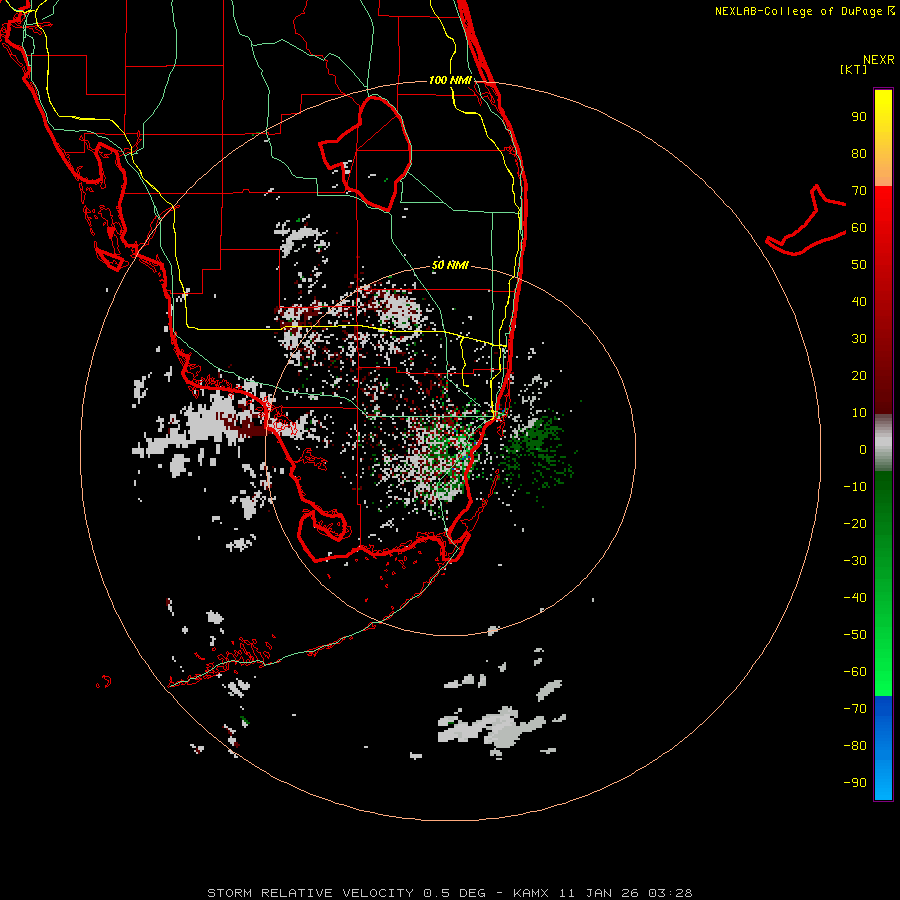The width and height of the screenshot is (900, 900).
Task: Select the positive 20 scale value
Action: point(859,376)
